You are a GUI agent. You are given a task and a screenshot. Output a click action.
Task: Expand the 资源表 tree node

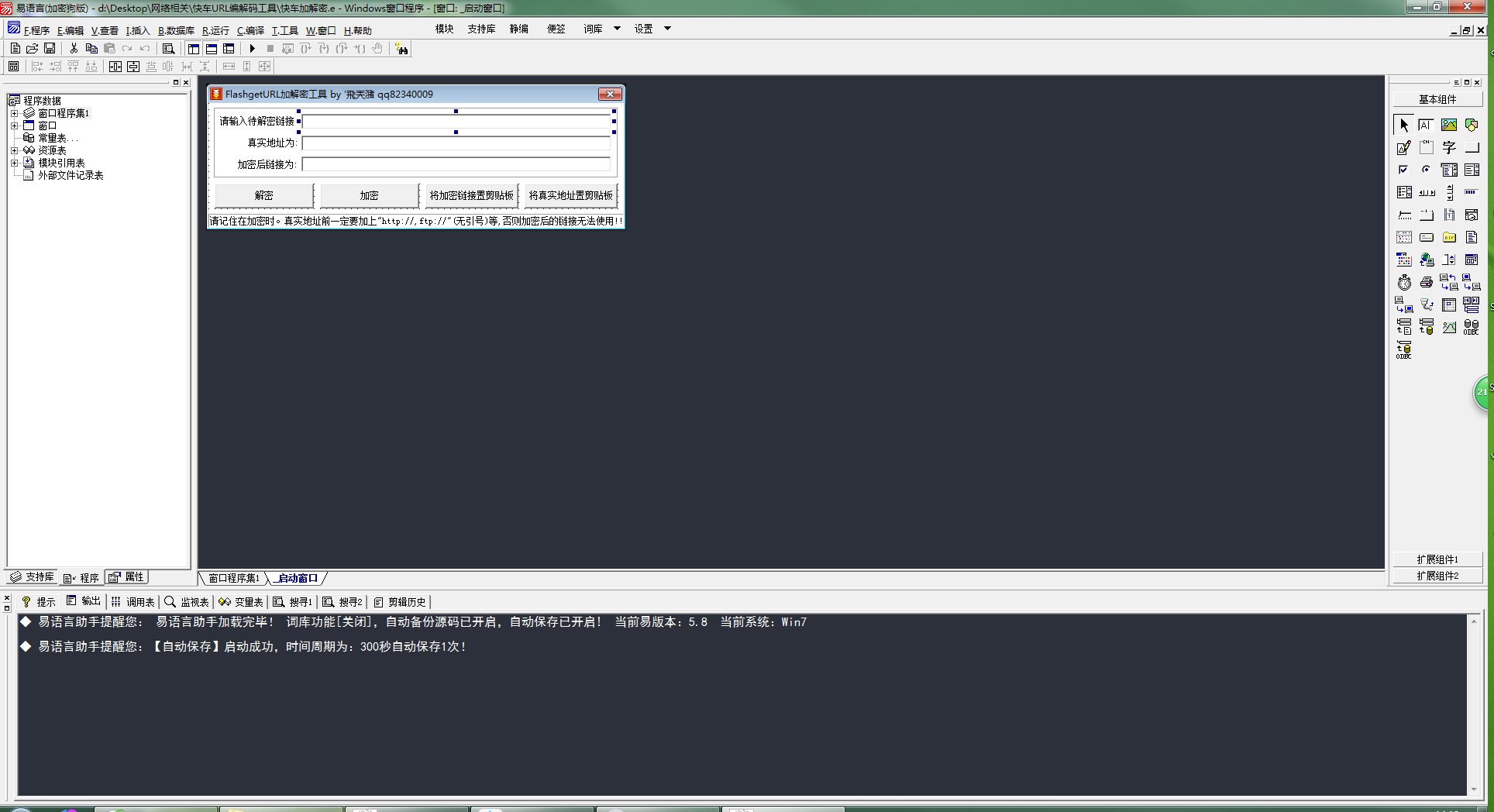[14, 150]
